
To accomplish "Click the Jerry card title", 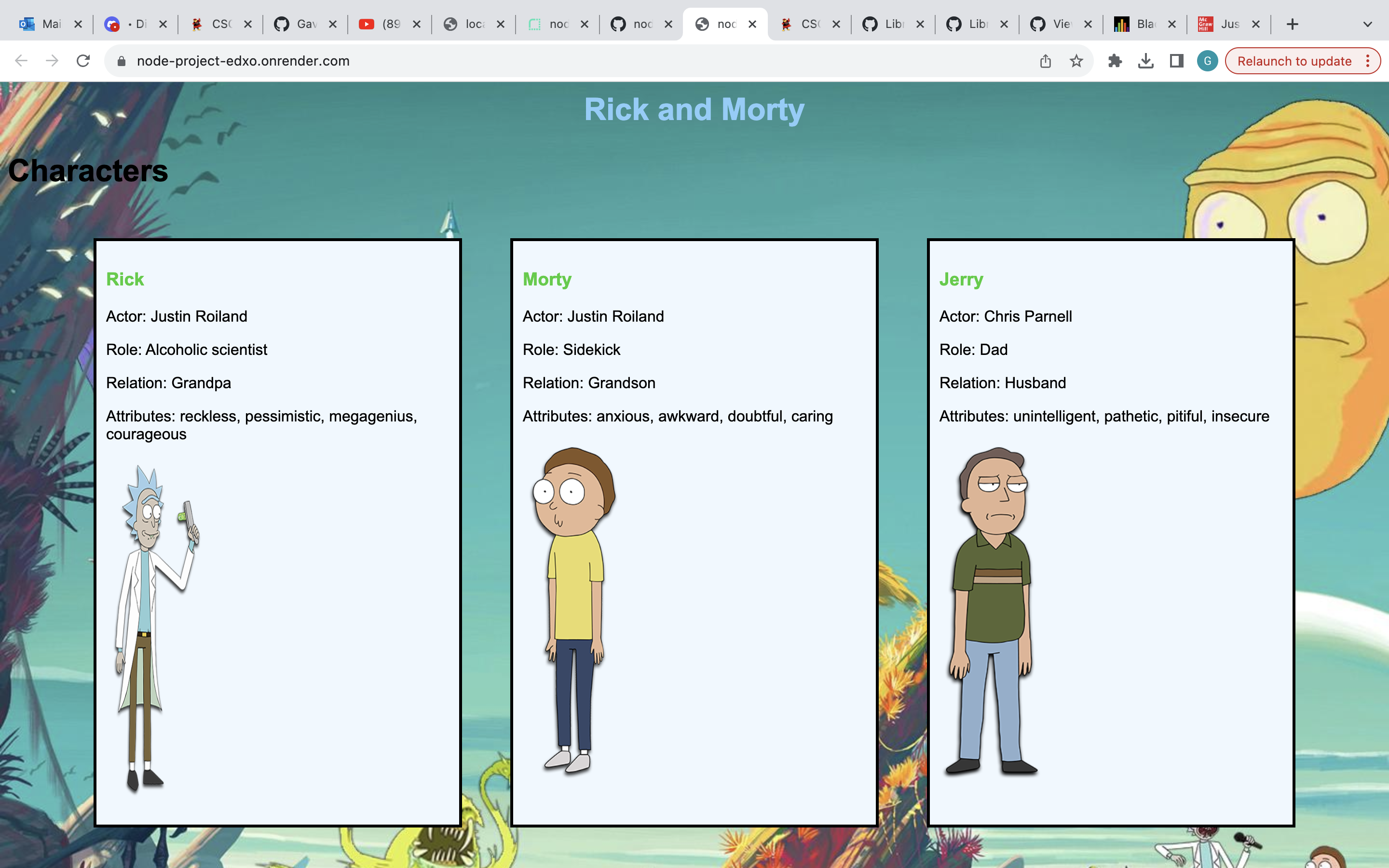I will tap(961, 279).
